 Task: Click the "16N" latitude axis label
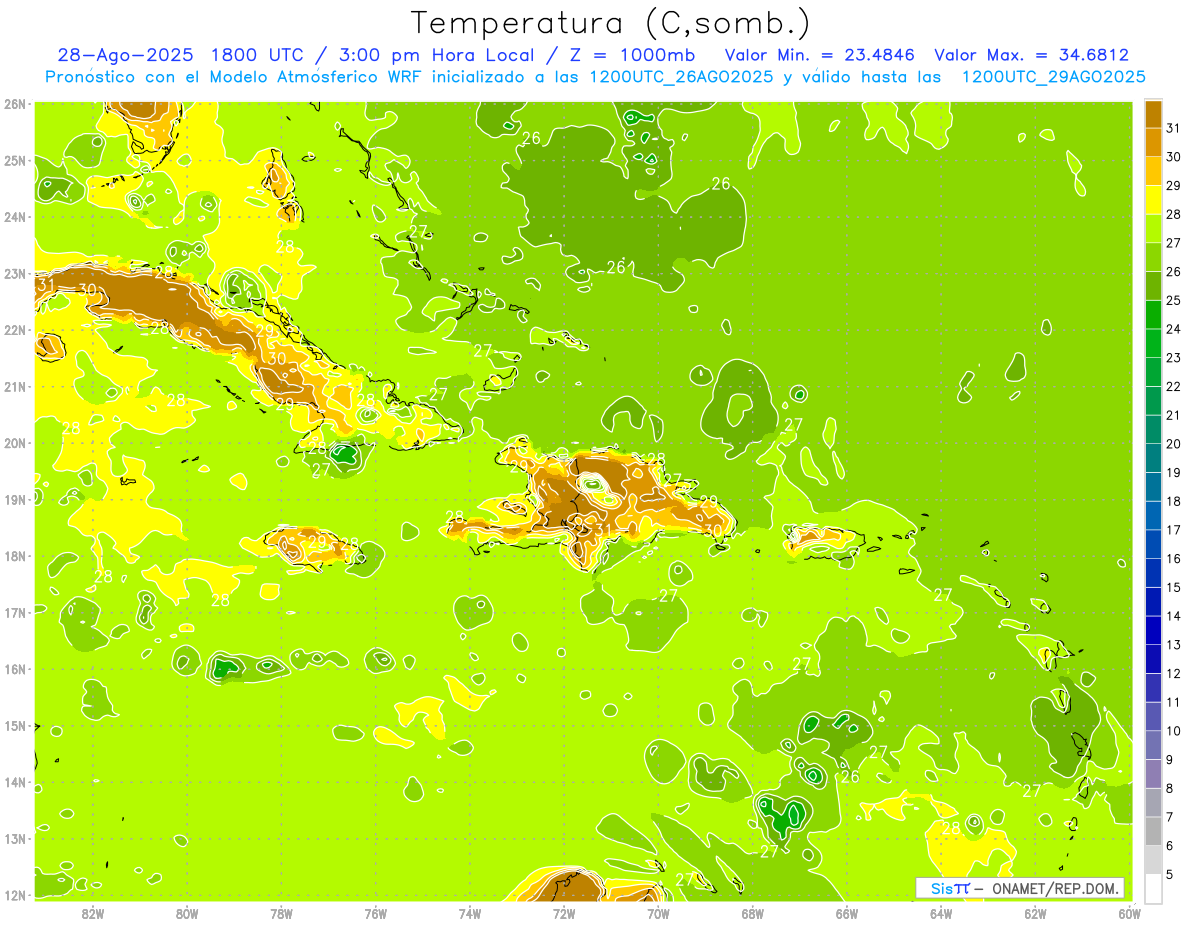coord(15,669)
